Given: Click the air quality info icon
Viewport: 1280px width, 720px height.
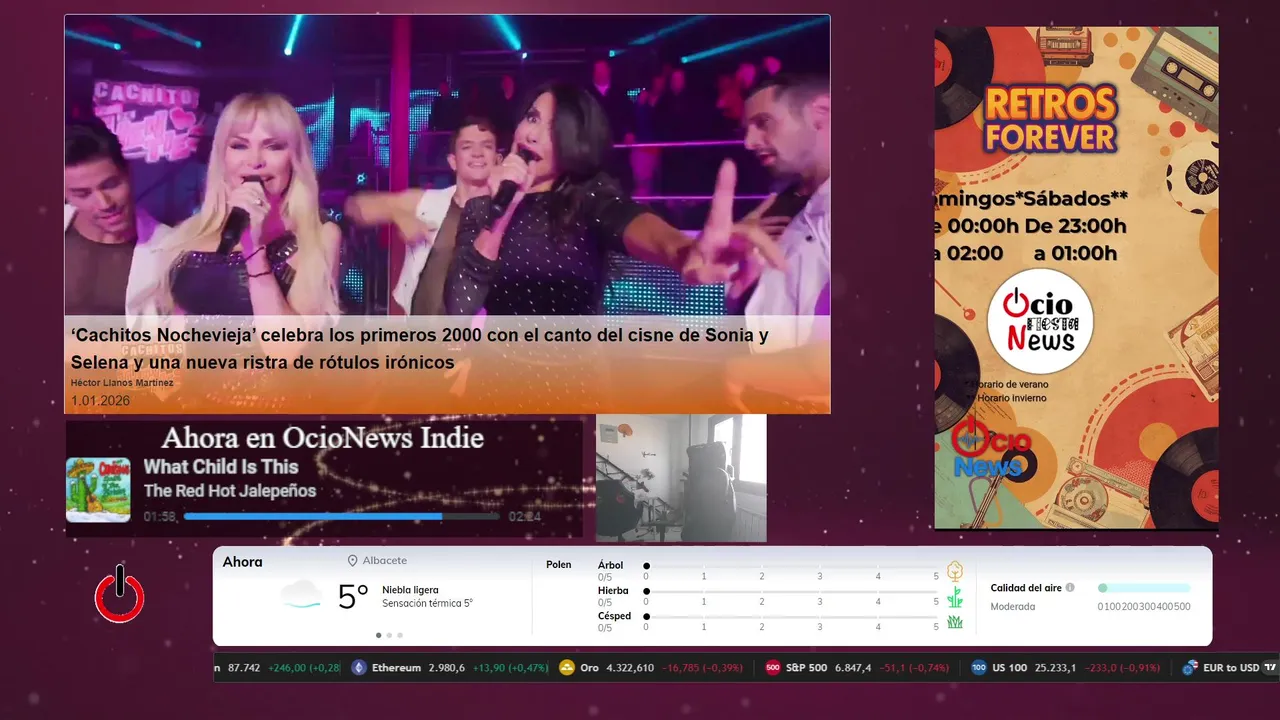Looking at the screenshot, I should point(1070,588).
